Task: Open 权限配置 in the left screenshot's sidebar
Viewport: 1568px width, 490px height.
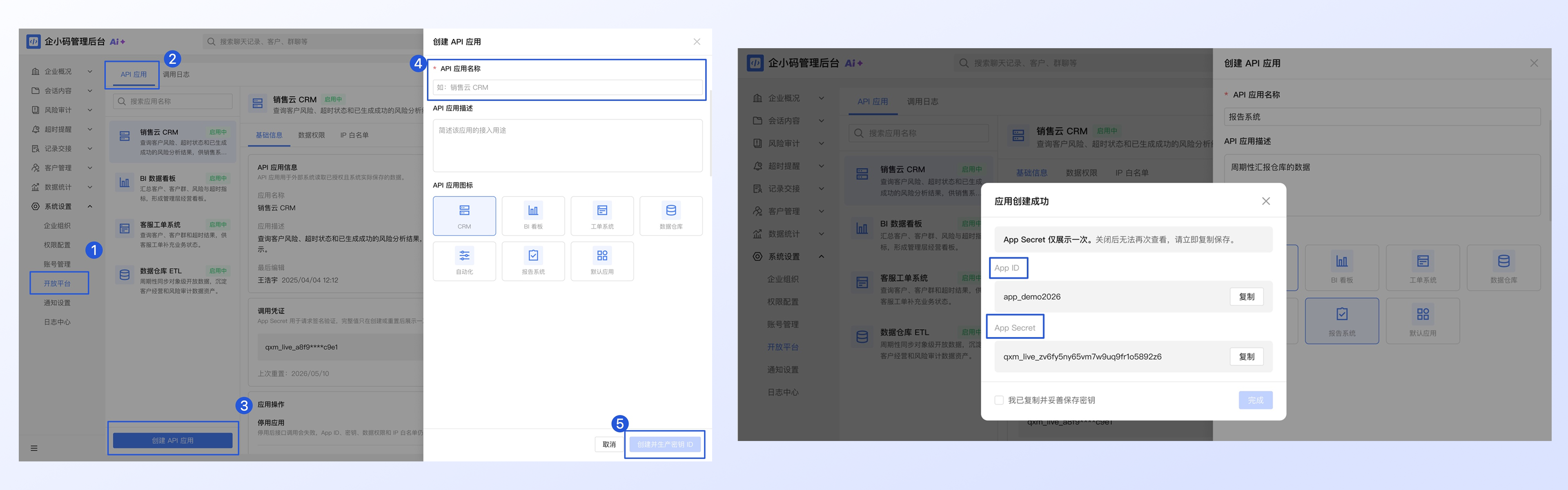Action: (57, 245)
